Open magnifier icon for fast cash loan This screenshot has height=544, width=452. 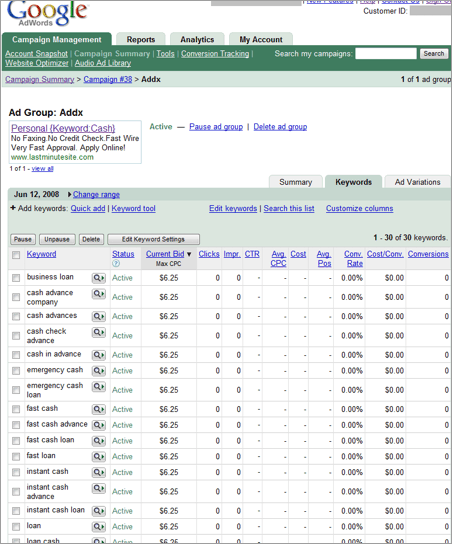pyautogui.click(x=99, y=441)
